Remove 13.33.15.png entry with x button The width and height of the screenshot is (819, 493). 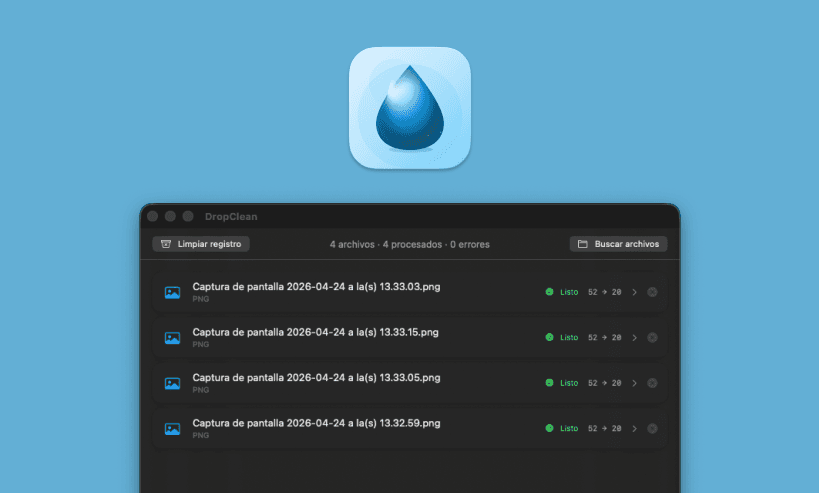652,337
